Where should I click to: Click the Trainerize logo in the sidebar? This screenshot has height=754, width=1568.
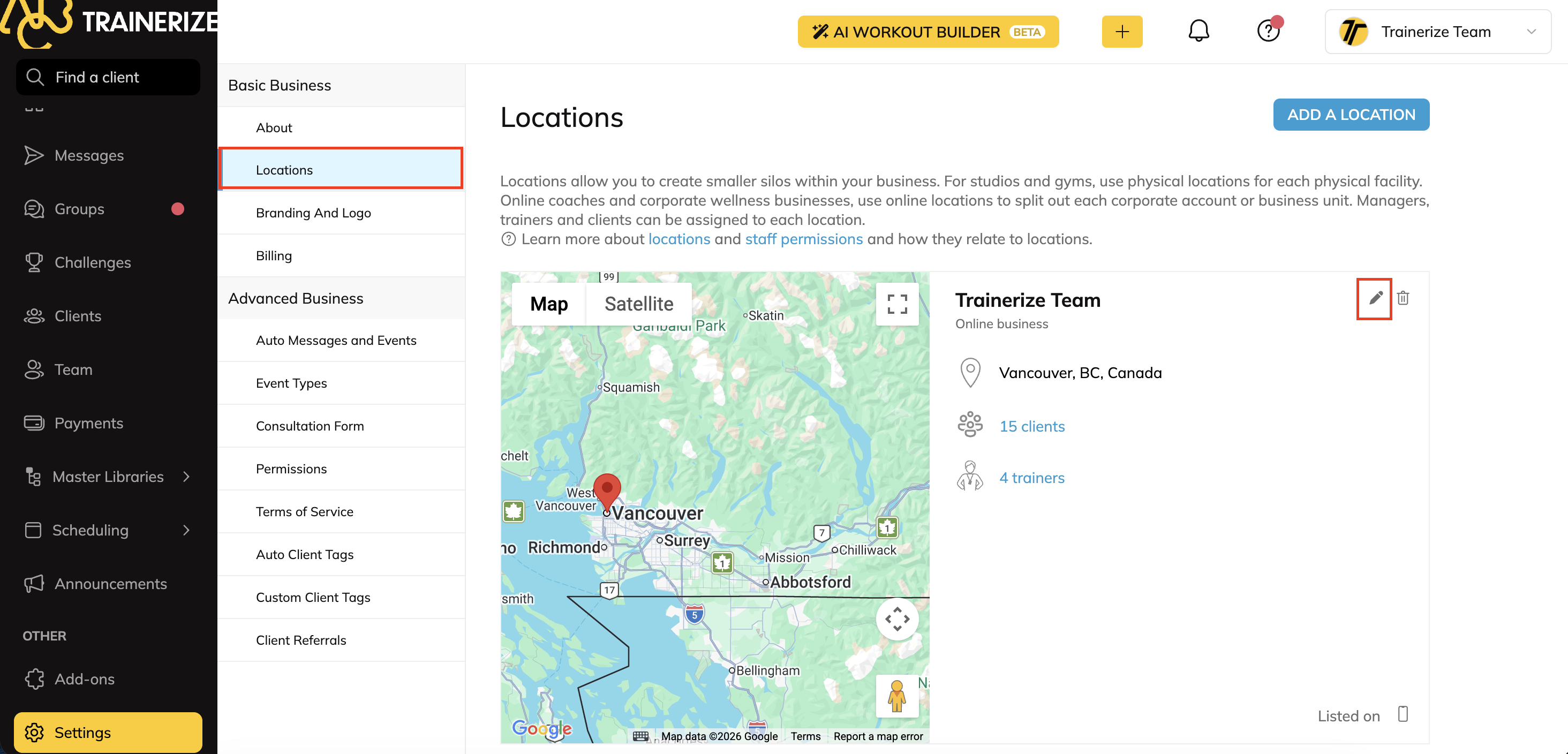pyautogui.click(x=110, y=23)
